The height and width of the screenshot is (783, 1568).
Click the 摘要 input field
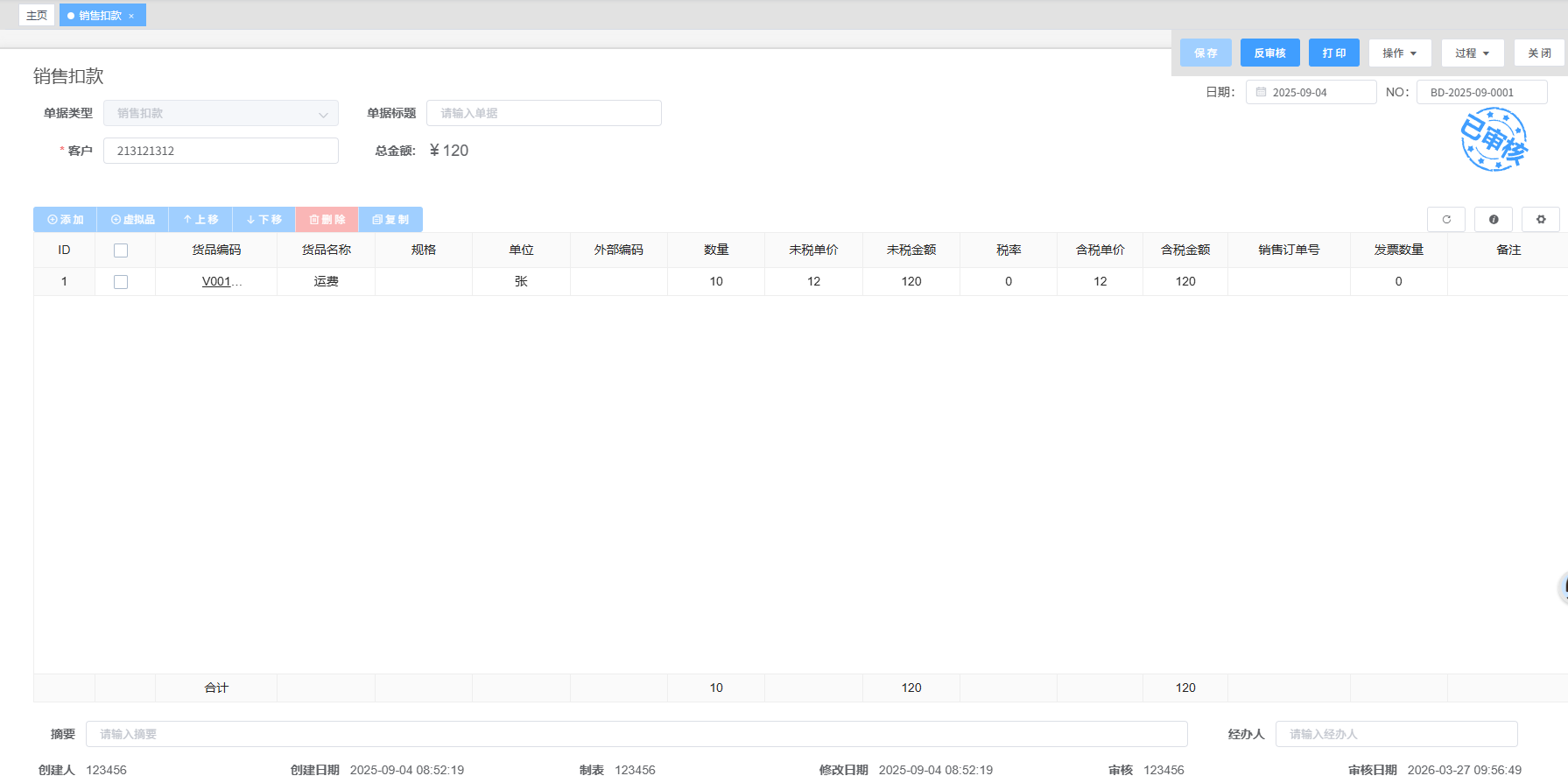[x=636, y=734]
